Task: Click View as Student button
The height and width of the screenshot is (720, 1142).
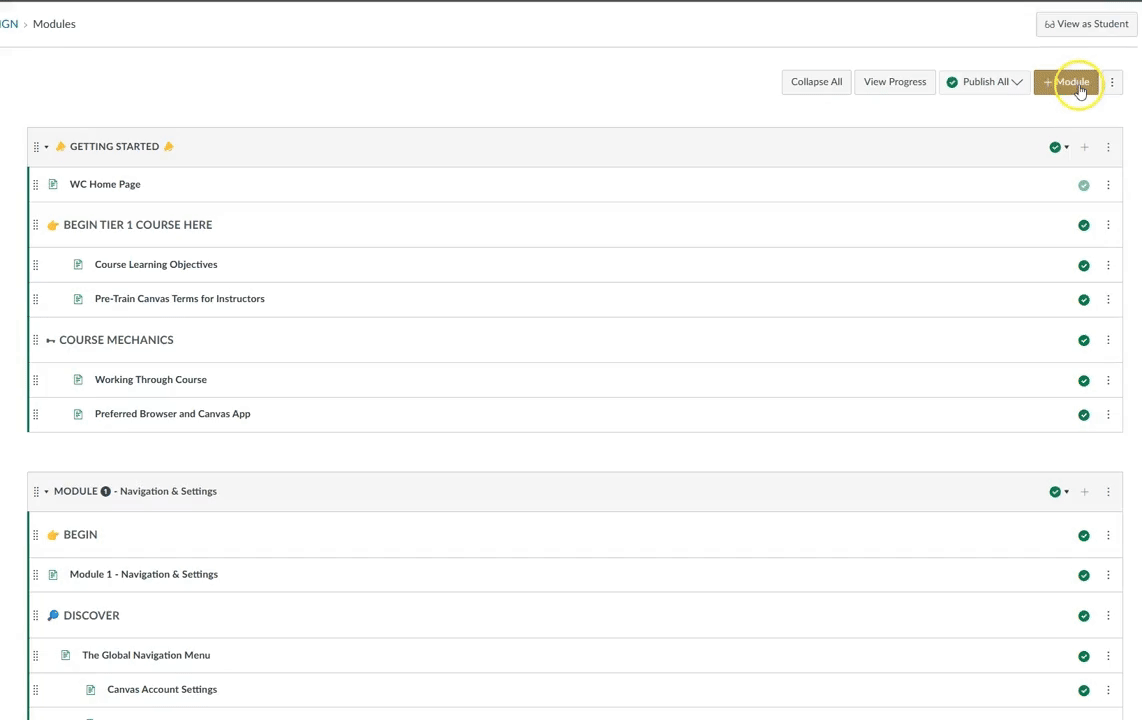Action: point(1086,24)
